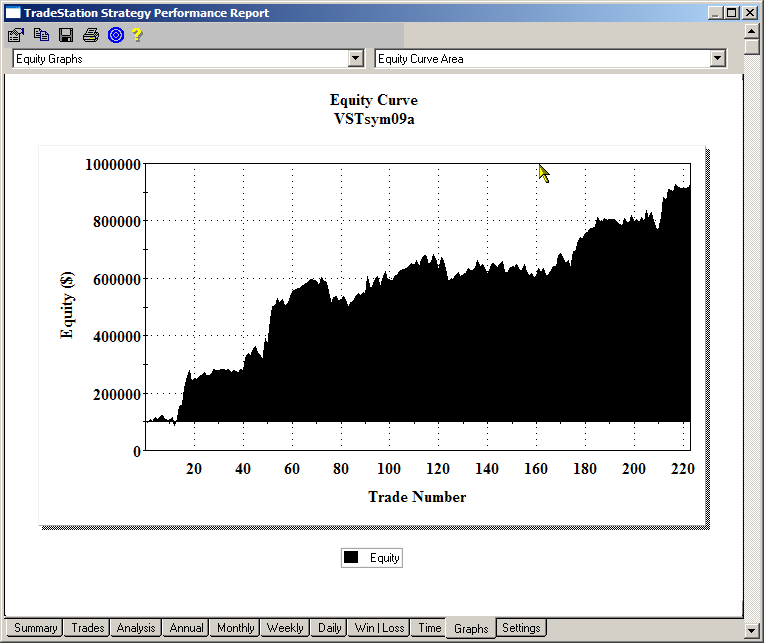Click the 800000 y-axis value
Image resolution: width=764 pixels, height=643 pixels.
(x=117, y=222)
